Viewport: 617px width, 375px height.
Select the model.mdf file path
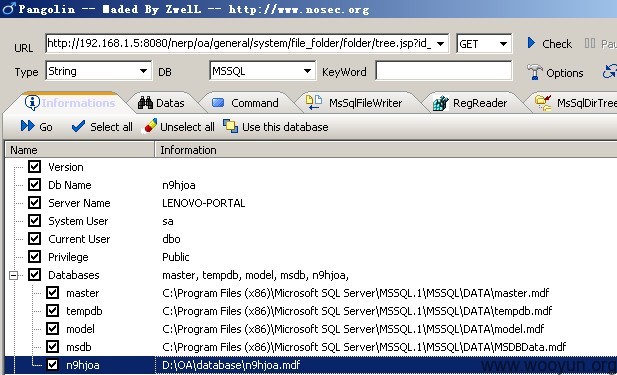click(353, 329)
